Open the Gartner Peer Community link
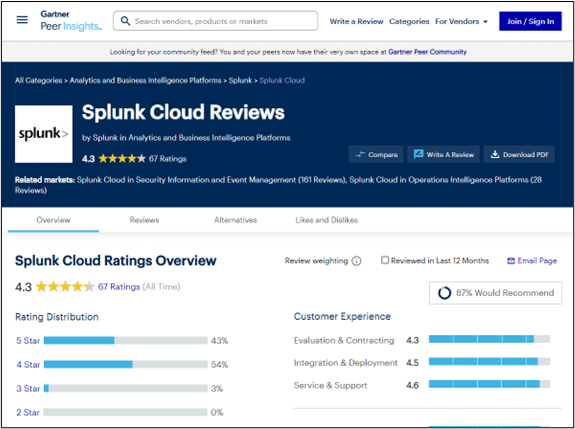575x429 pixels. click(427, 52)
